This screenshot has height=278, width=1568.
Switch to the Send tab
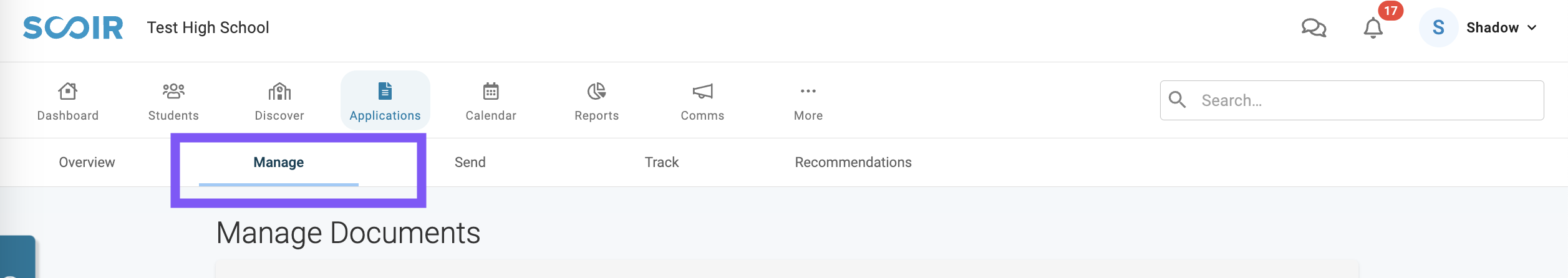470,162
